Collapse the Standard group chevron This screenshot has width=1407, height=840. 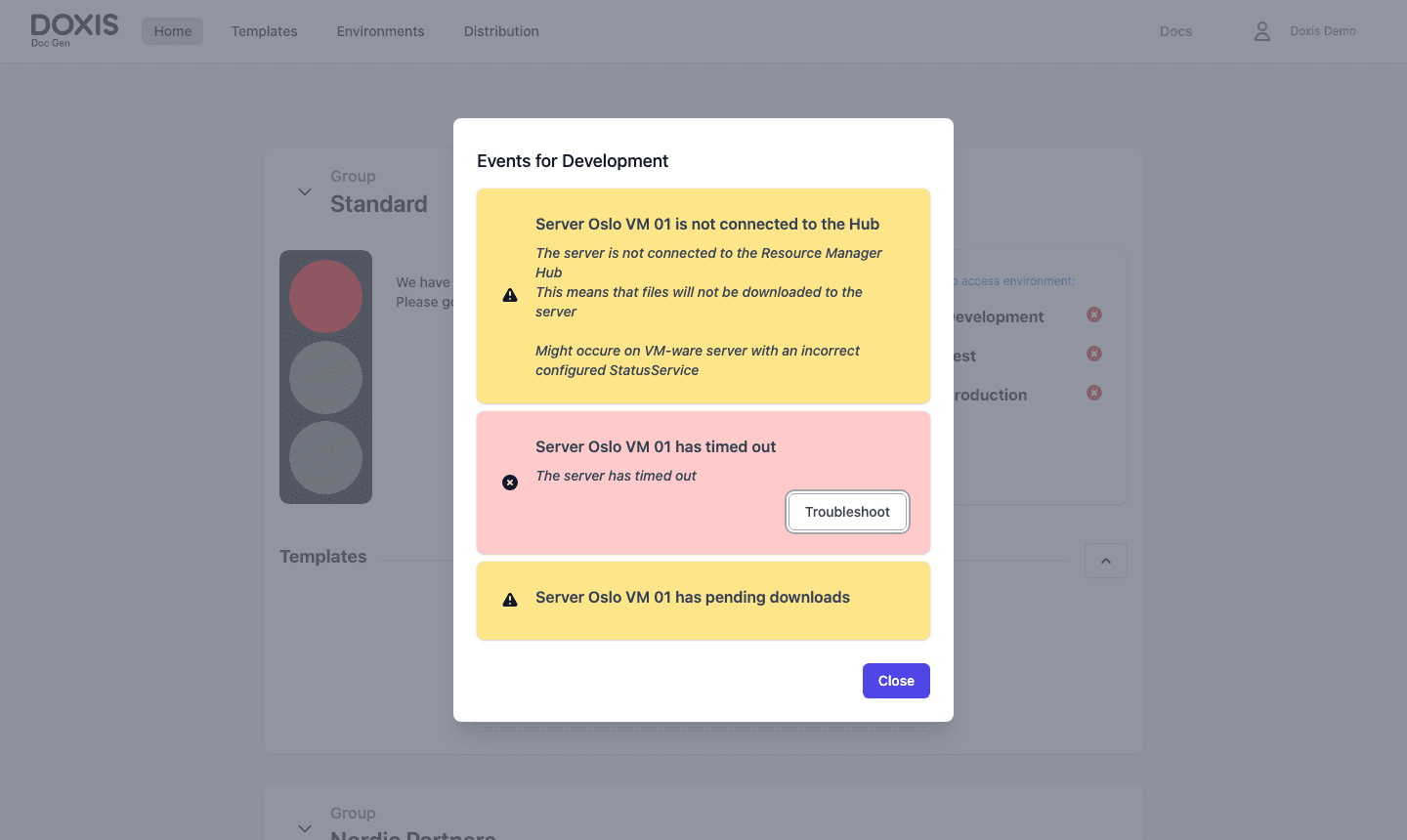tap(305, 191)
